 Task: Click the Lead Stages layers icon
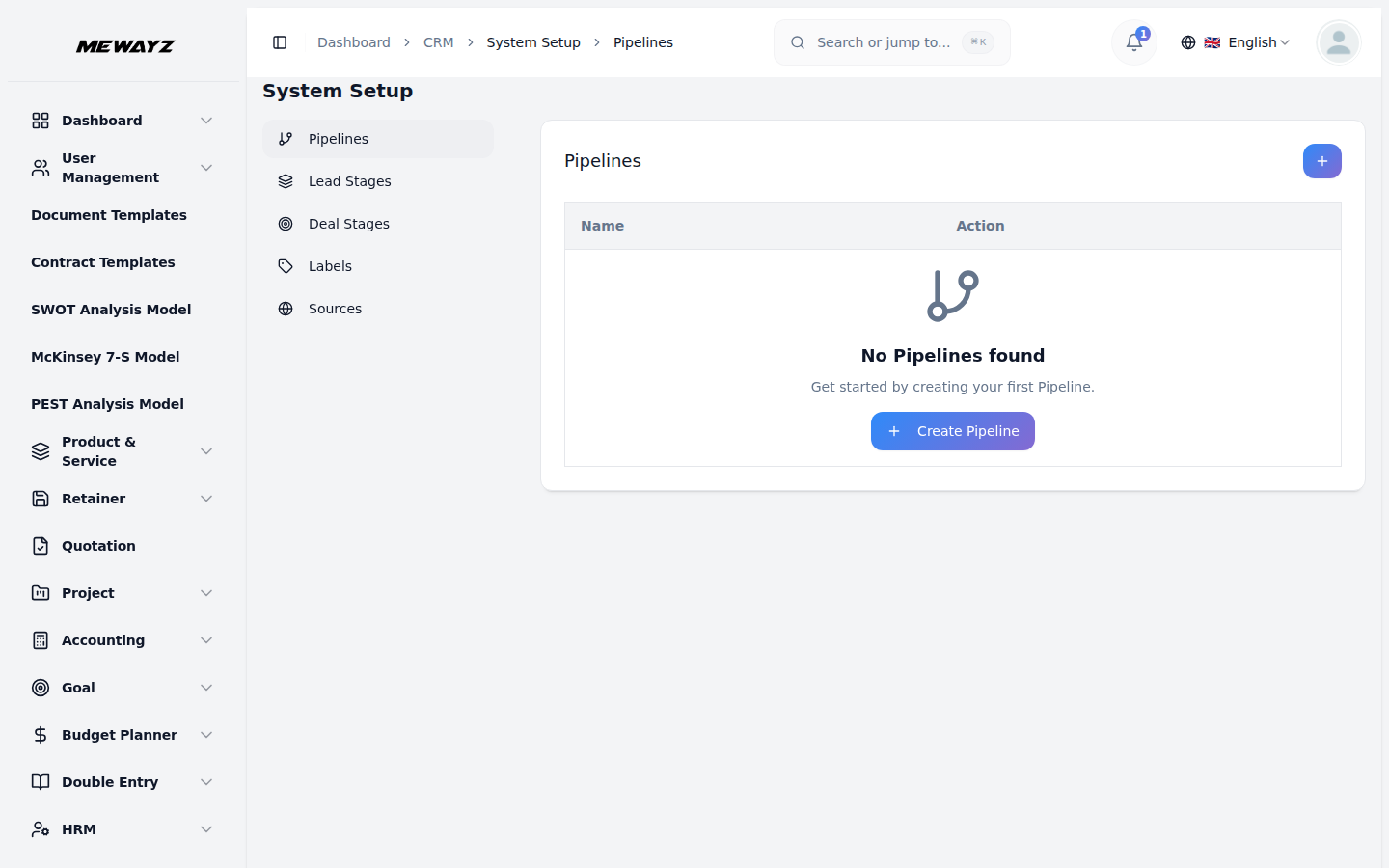(285, 180)
